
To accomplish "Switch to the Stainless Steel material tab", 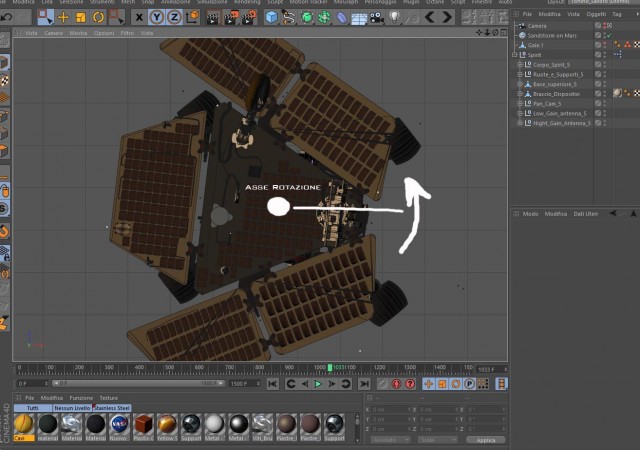I will [112, 408].
